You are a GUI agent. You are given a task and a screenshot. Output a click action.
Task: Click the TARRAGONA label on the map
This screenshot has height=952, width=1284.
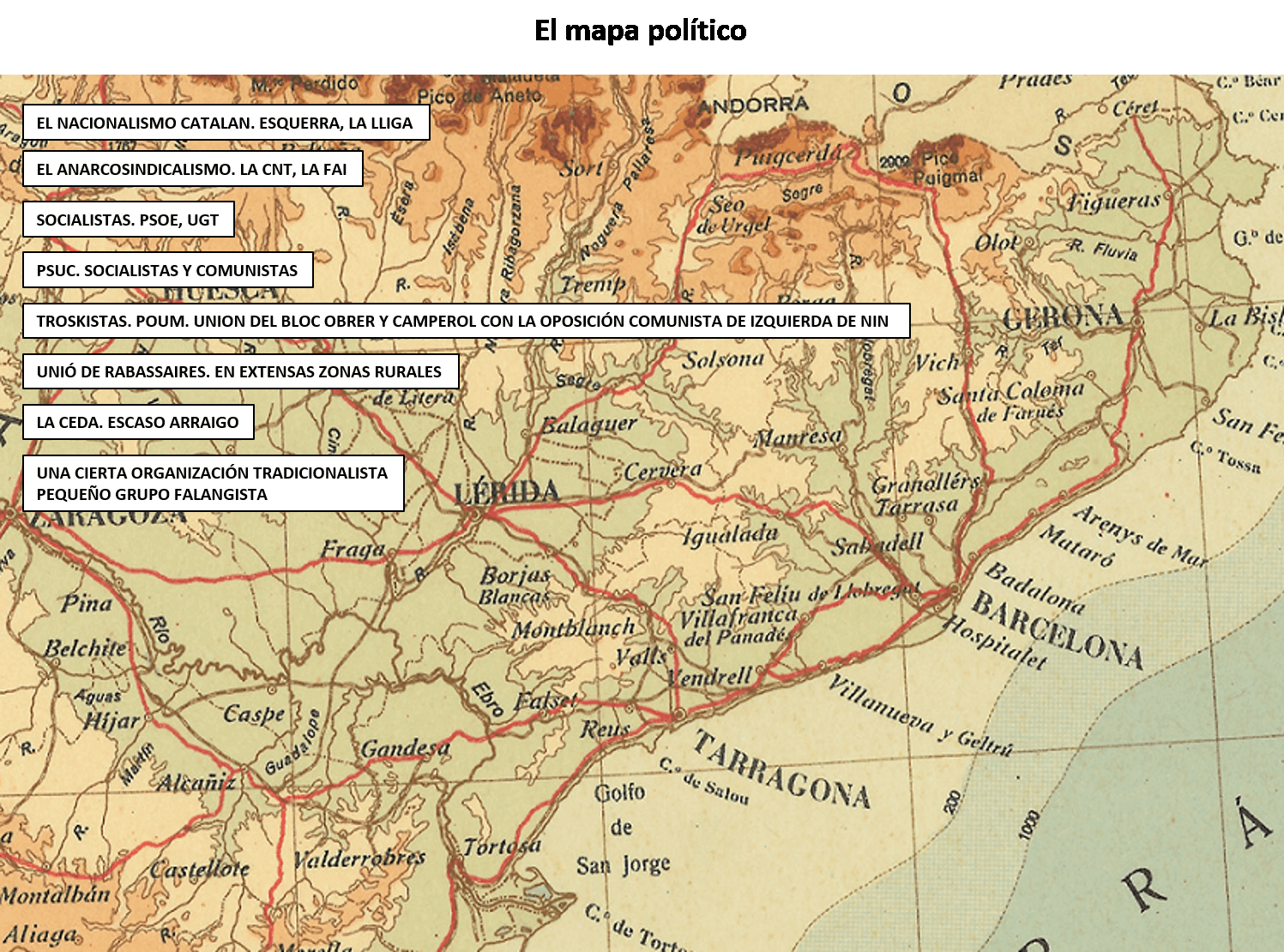[781, 769]
